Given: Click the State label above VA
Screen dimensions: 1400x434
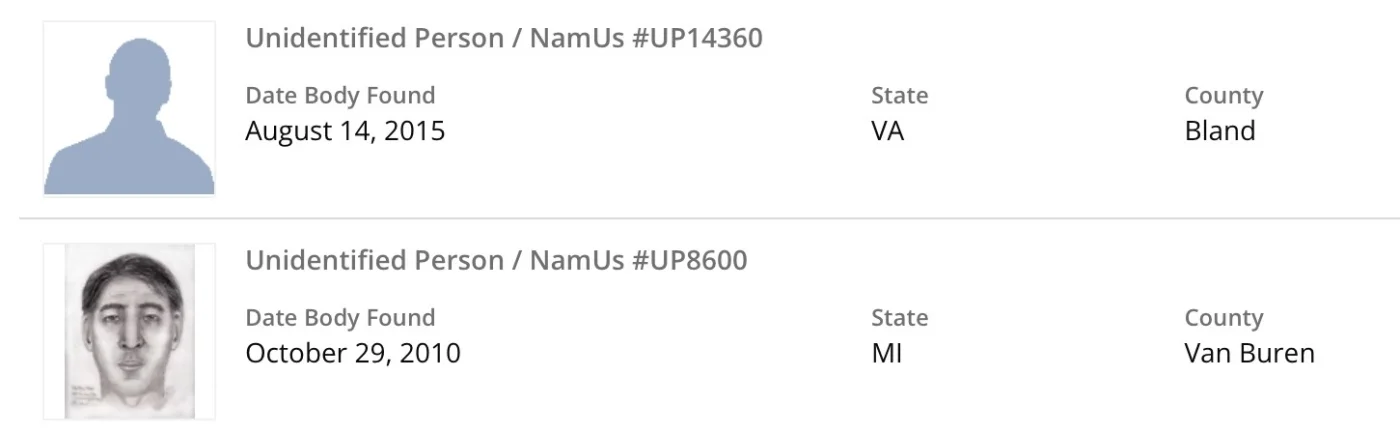Looking at the screenshot, I should click(899, 96).
